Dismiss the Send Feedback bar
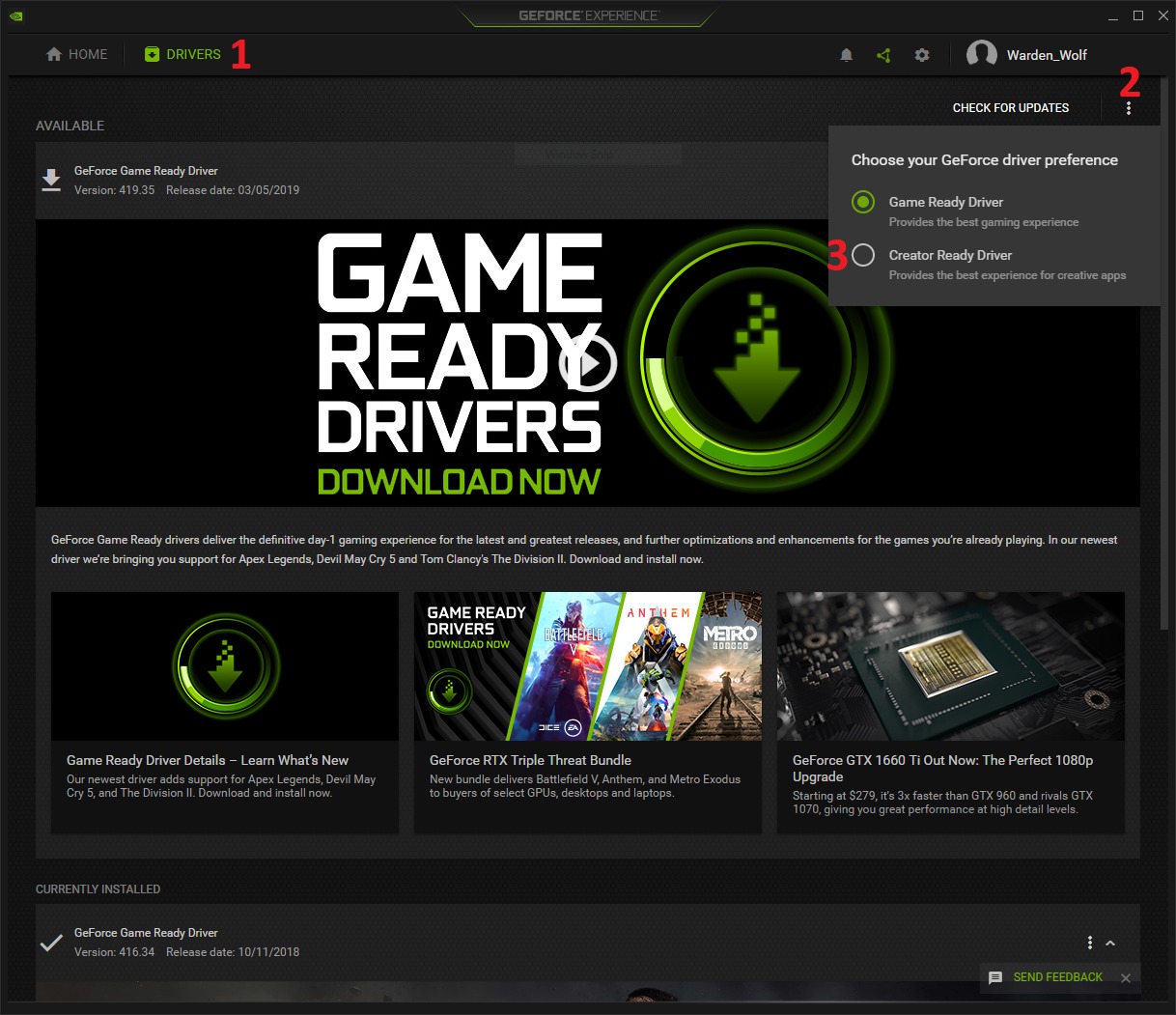This screenshot has height=1015, width=1176. click(x=1125, y=977)
